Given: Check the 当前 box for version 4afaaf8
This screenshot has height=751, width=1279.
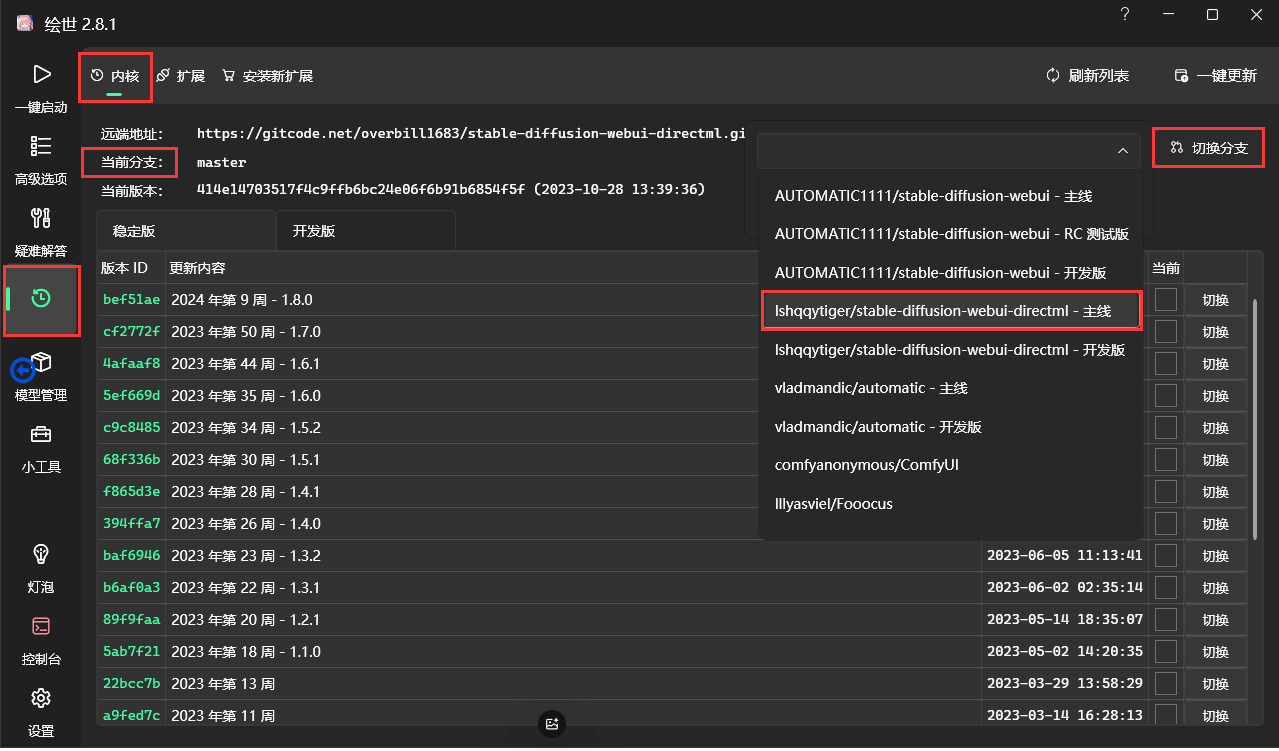Looking at the screenshot, I should (x=1166, y=364).
